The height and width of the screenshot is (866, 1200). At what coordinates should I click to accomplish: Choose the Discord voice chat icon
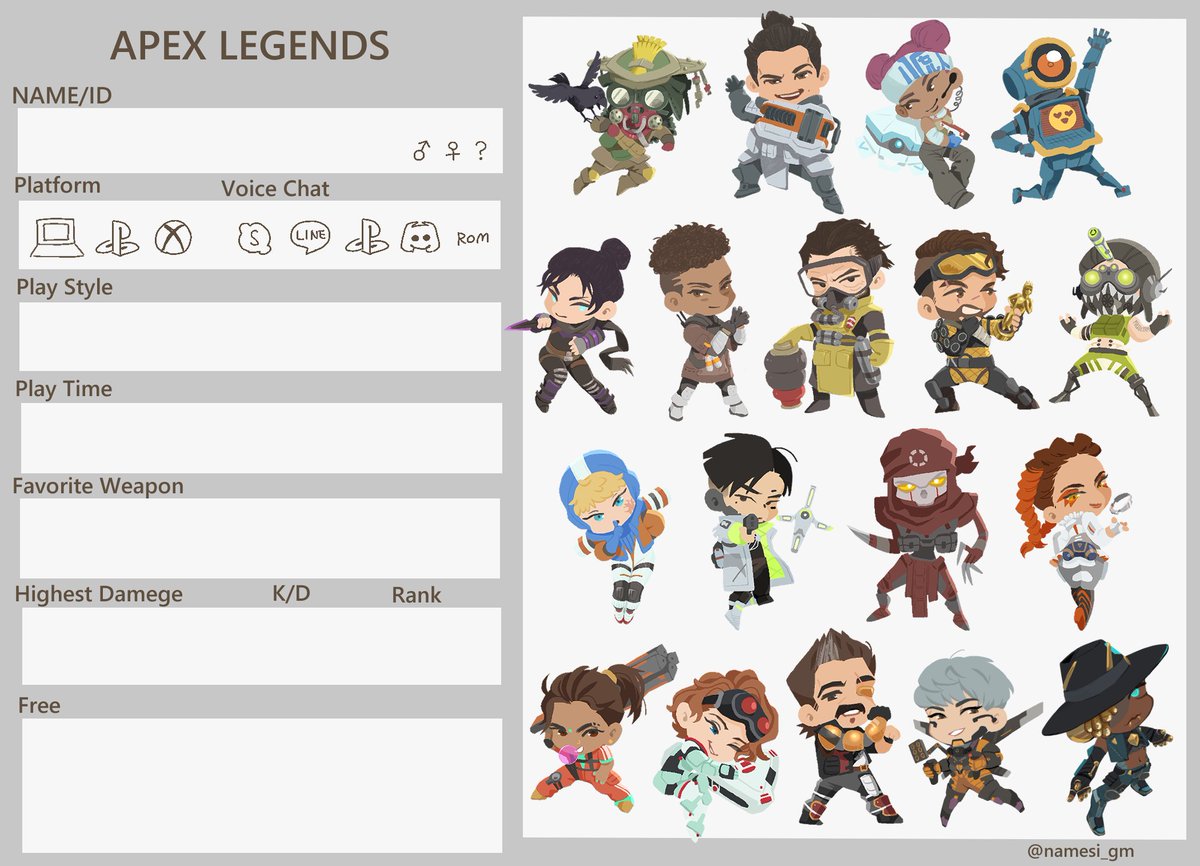420,238
